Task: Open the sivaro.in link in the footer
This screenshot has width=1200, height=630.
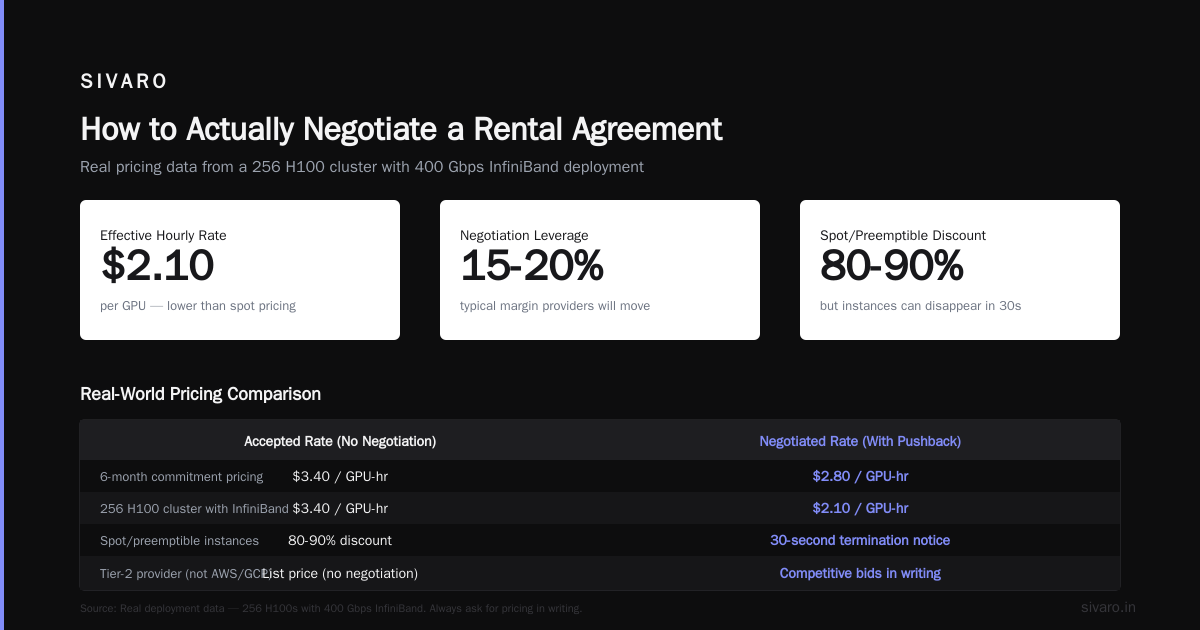Action: (1108, 607)
